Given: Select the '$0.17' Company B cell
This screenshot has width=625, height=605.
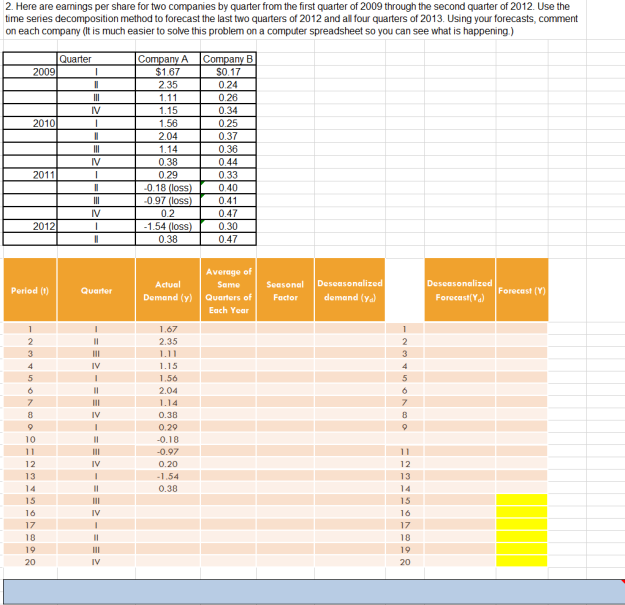Looking at the screenshot, I should tap(228, 72).
